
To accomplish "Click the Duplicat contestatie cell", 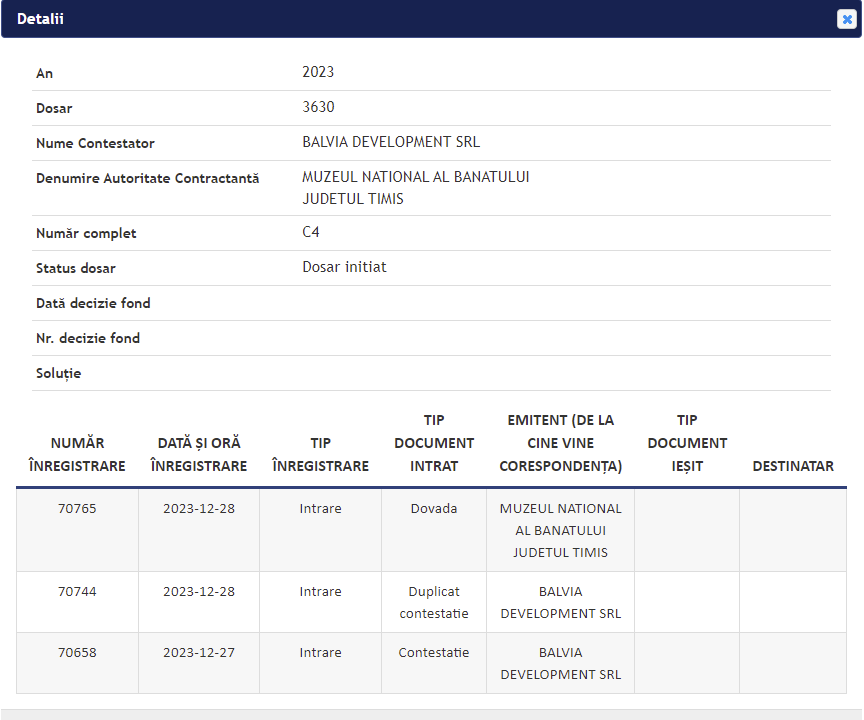I will pyautogui.click(x=434, y=602).
